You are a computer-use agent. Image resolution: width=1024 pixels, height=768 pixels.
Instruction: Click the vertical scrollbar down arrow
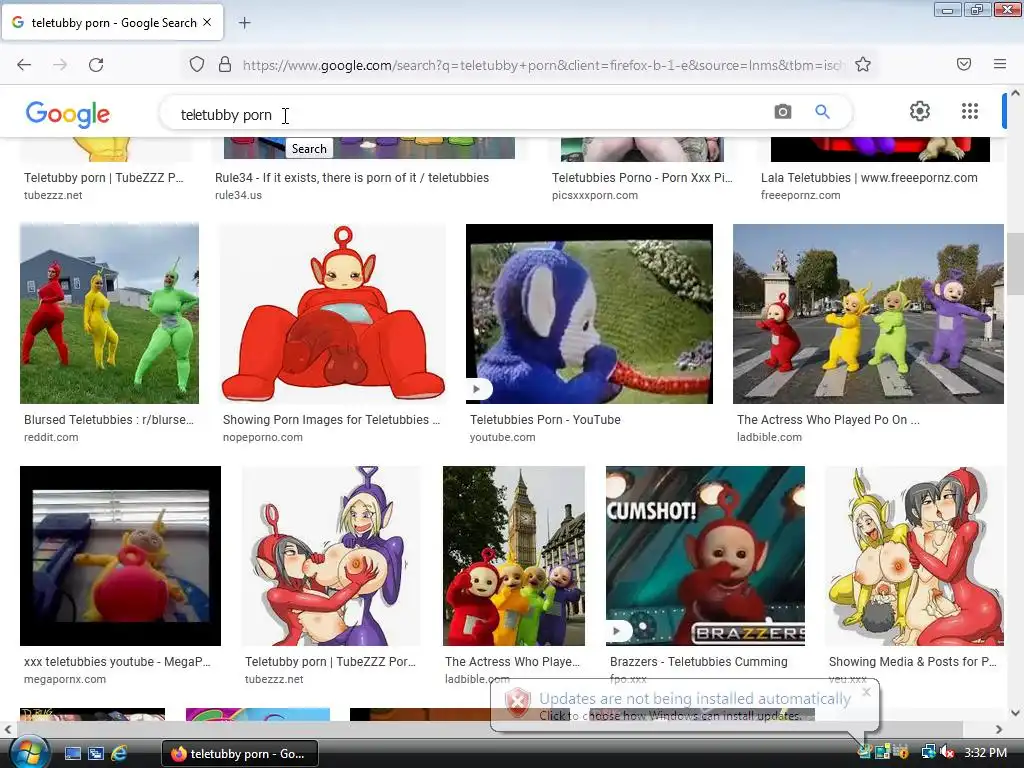click(1016, 713)
